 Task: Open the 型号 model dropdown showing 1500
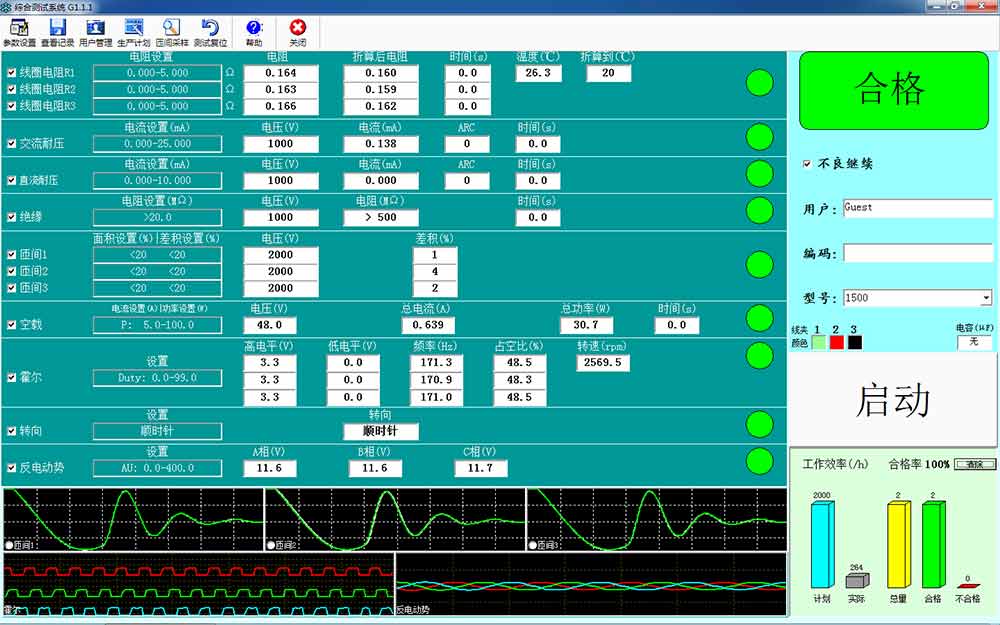(x=985, y=297)
